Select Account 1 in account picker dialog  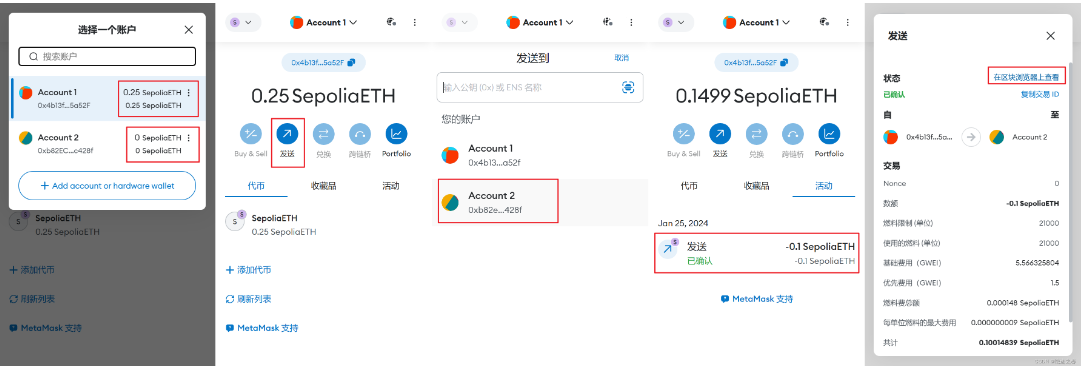(108, 98)
